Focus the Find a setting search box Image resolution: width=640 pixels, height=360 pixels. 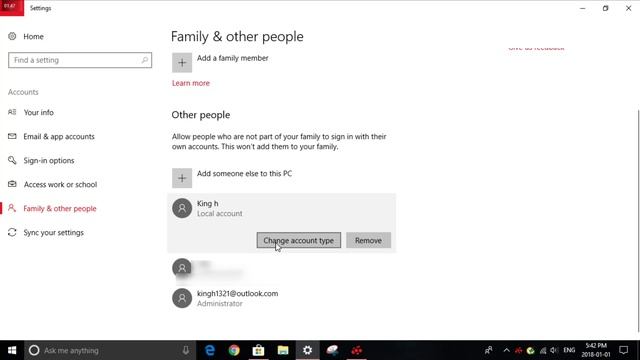click(80, 60)
